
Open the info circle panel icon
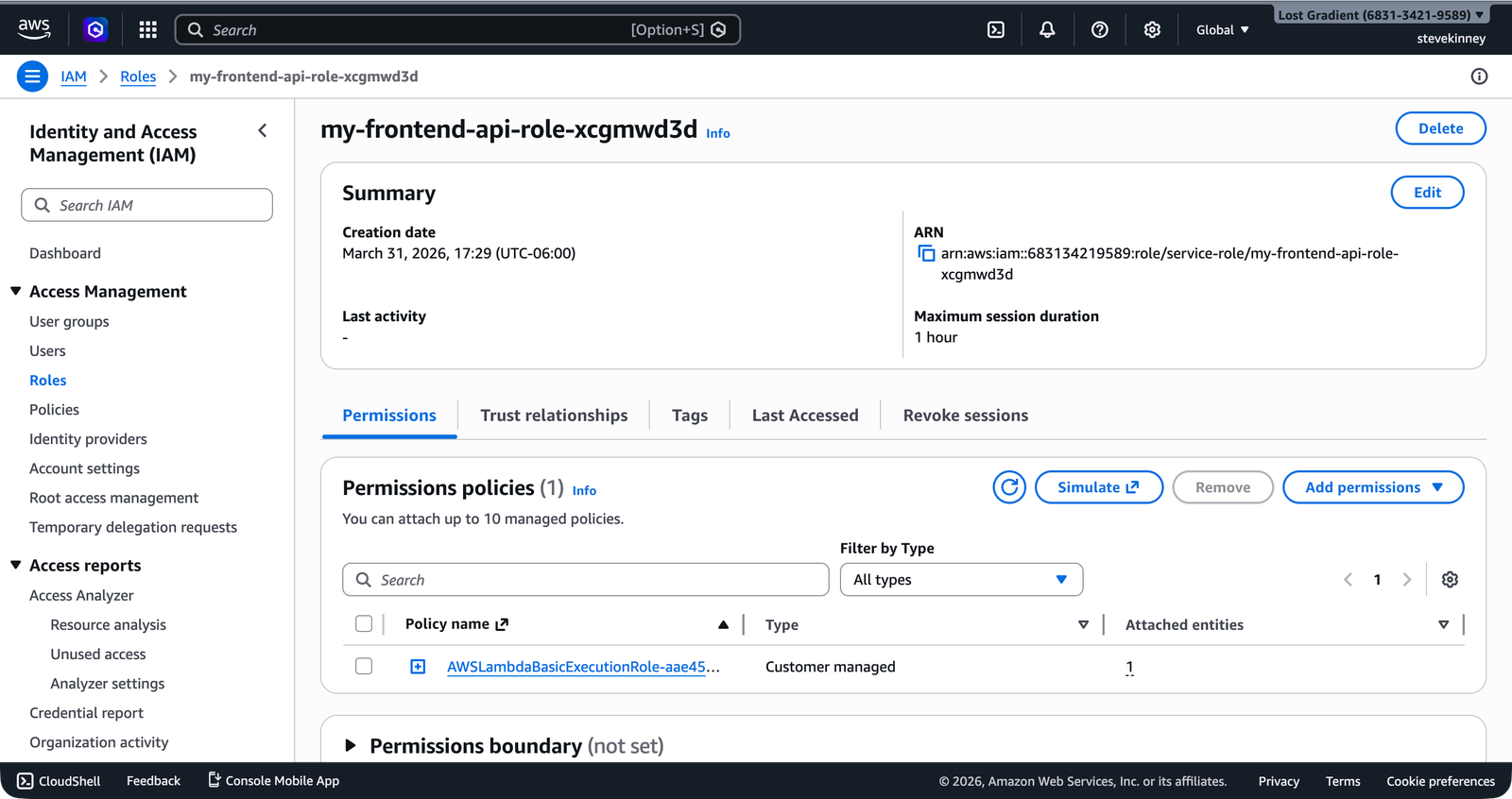click(1479, 76)
